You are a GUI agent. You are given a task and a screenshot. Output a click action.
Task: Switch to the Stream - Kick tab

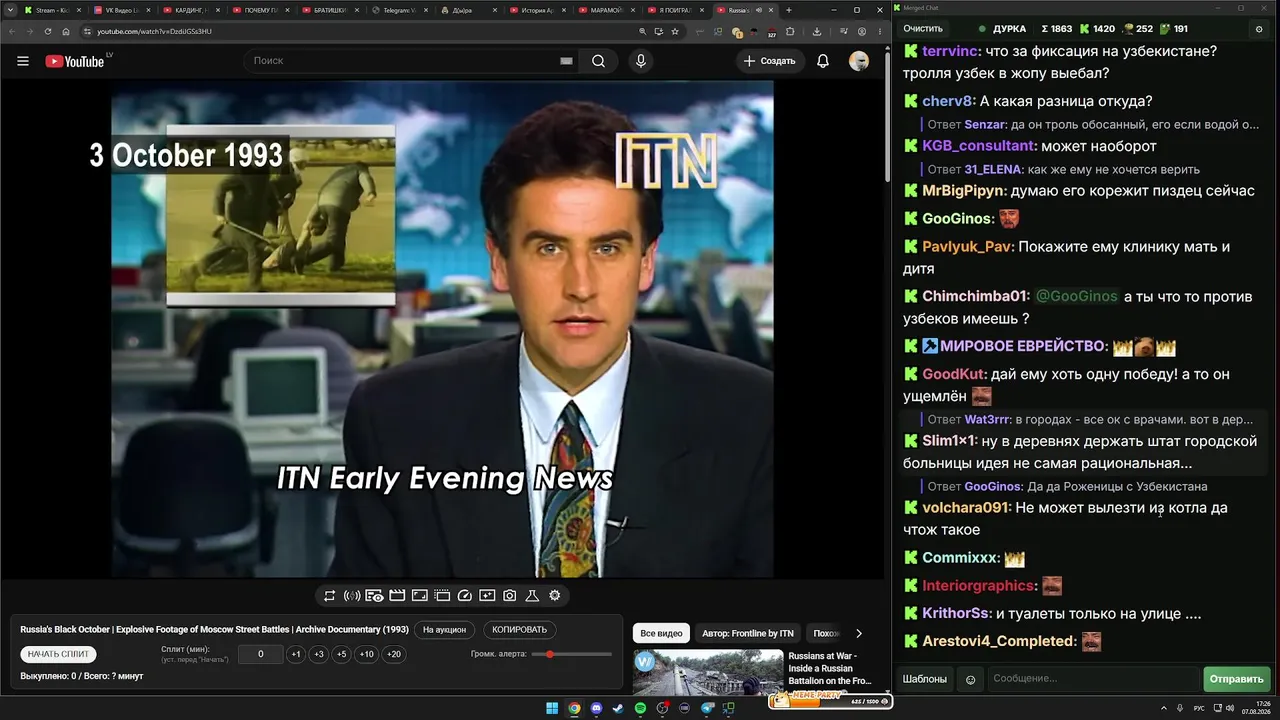point(52,10)
